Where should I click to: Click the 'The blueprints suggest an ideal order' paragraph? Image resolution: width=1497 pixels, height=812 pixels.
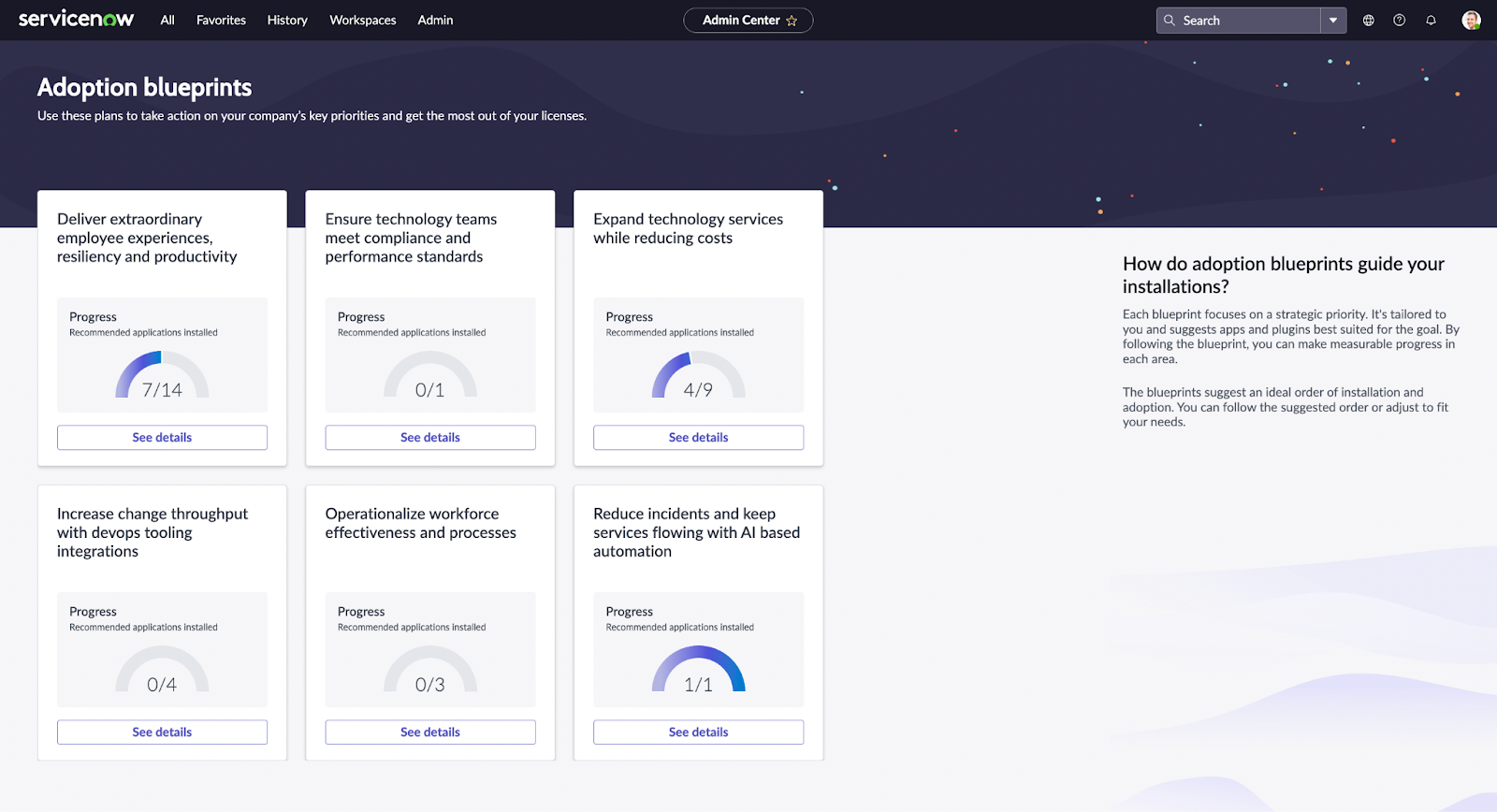click(1286, 407)
